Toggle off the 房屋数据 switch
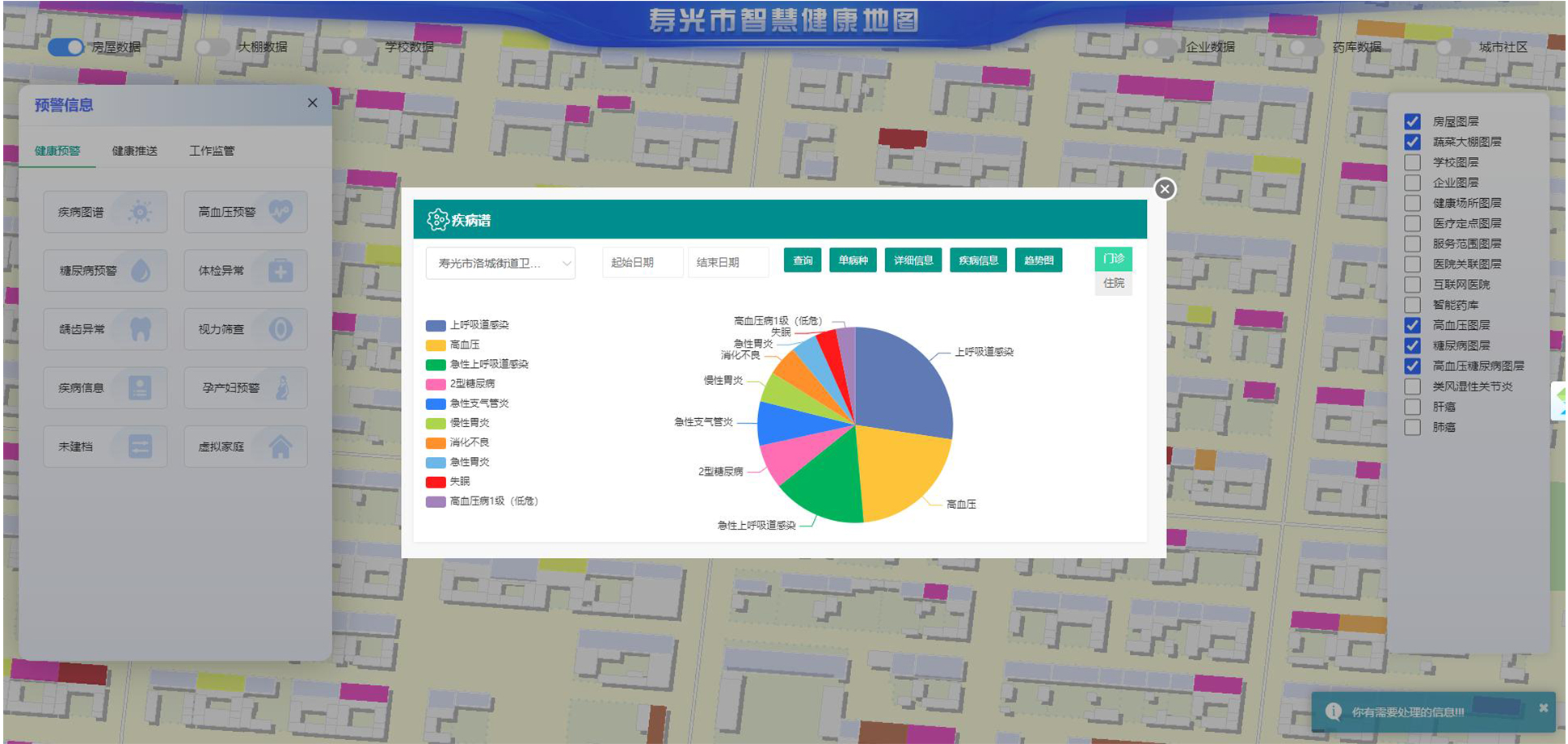Image resolution: width=1568 pixels, height=744 pixels. pos(66,47)
